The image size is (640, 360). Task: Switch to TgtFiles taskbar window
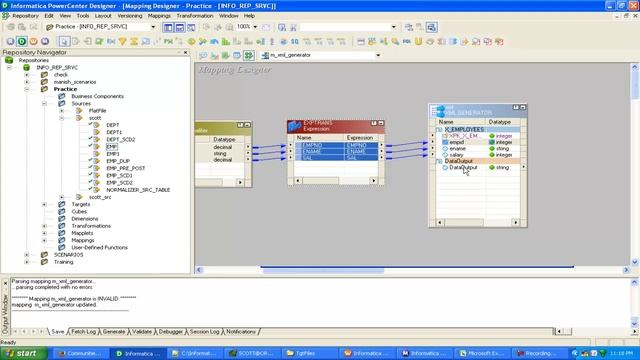pos(309,353)
